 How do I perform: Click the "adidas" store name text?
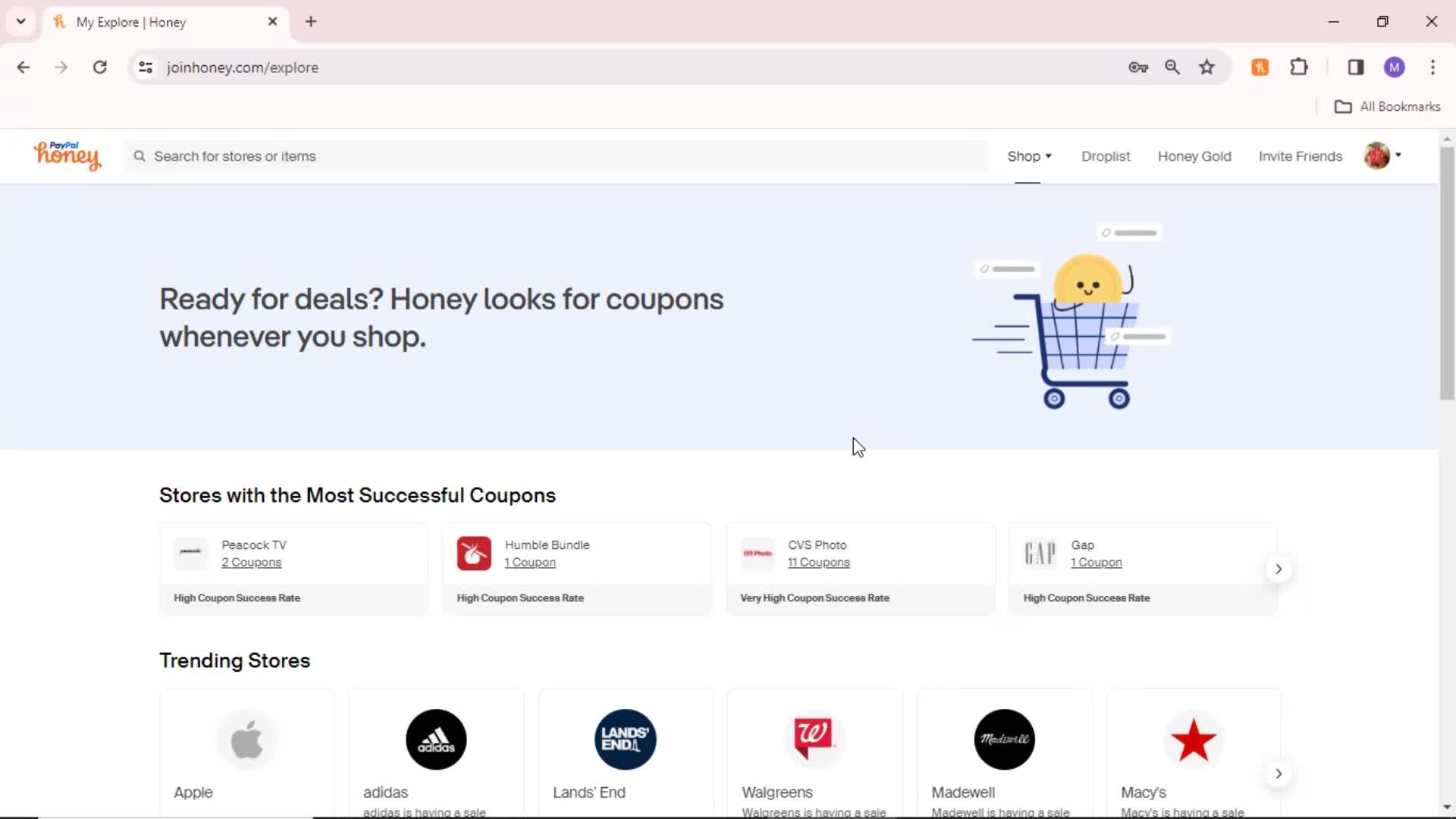(385, 792)
